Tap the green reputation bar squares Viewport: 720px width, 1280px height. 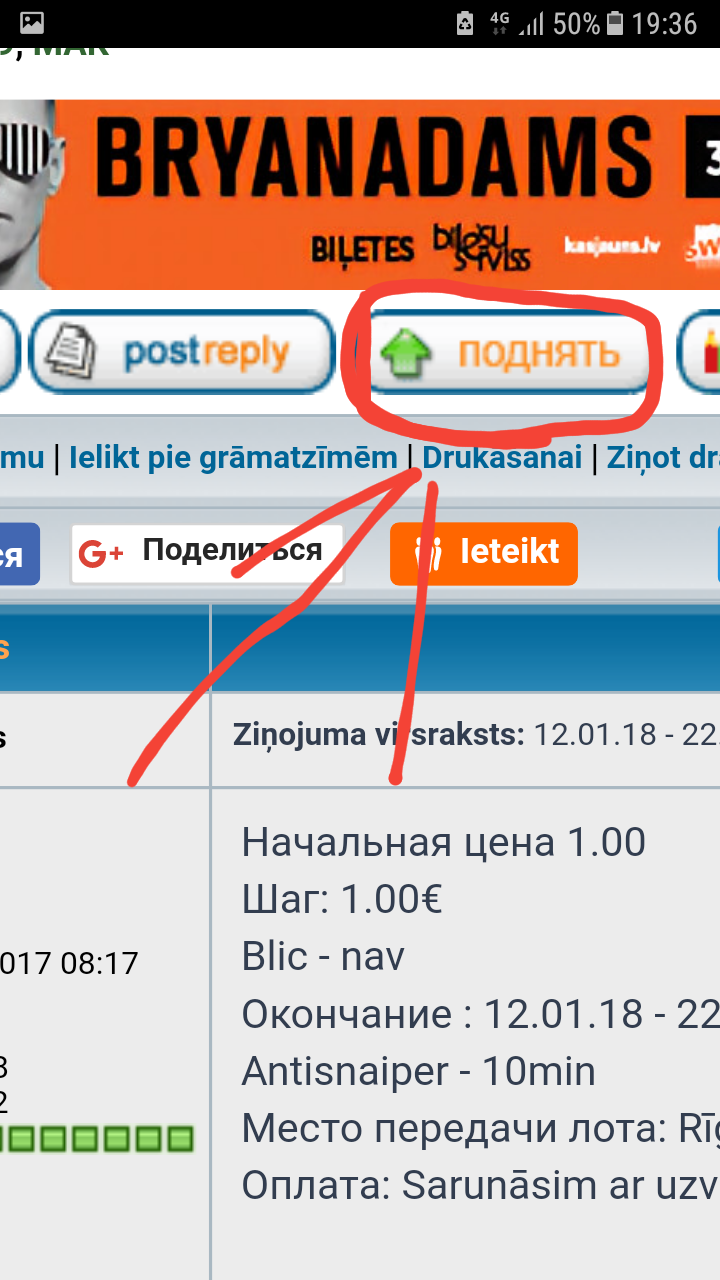tap(96, 1138)
